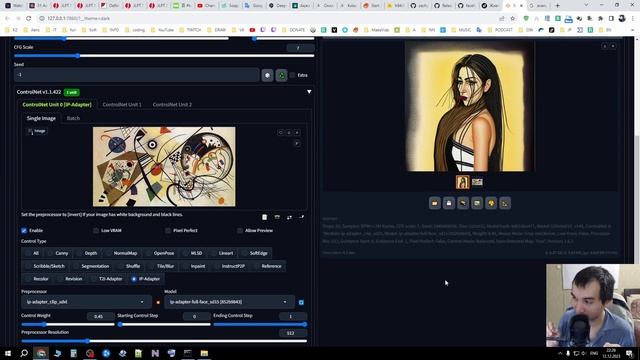Select Reference control type
640x360 pixels.
point(267,266)
